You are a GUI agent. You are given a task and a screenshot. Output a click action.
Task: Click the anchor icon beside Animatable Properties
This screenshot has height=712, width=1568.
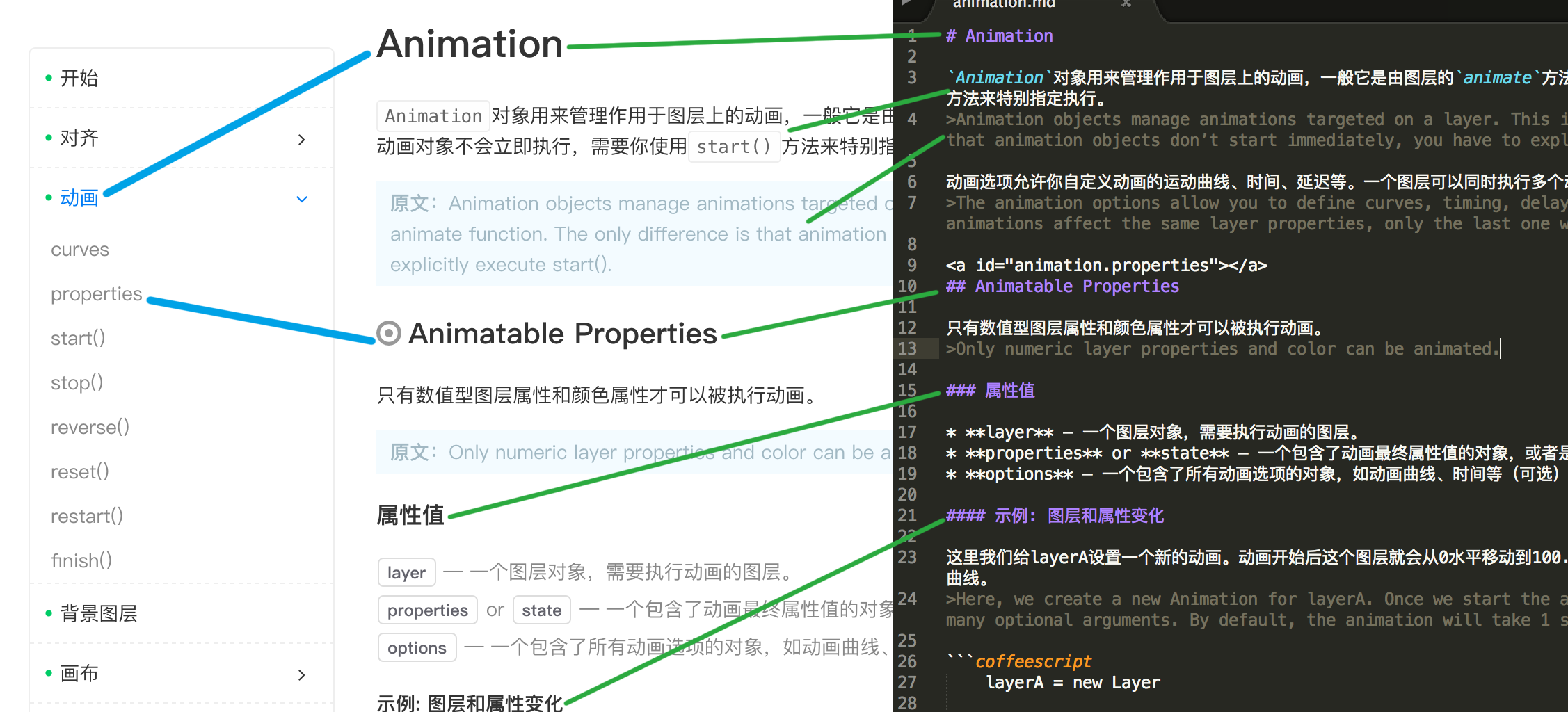pos(389,333)
